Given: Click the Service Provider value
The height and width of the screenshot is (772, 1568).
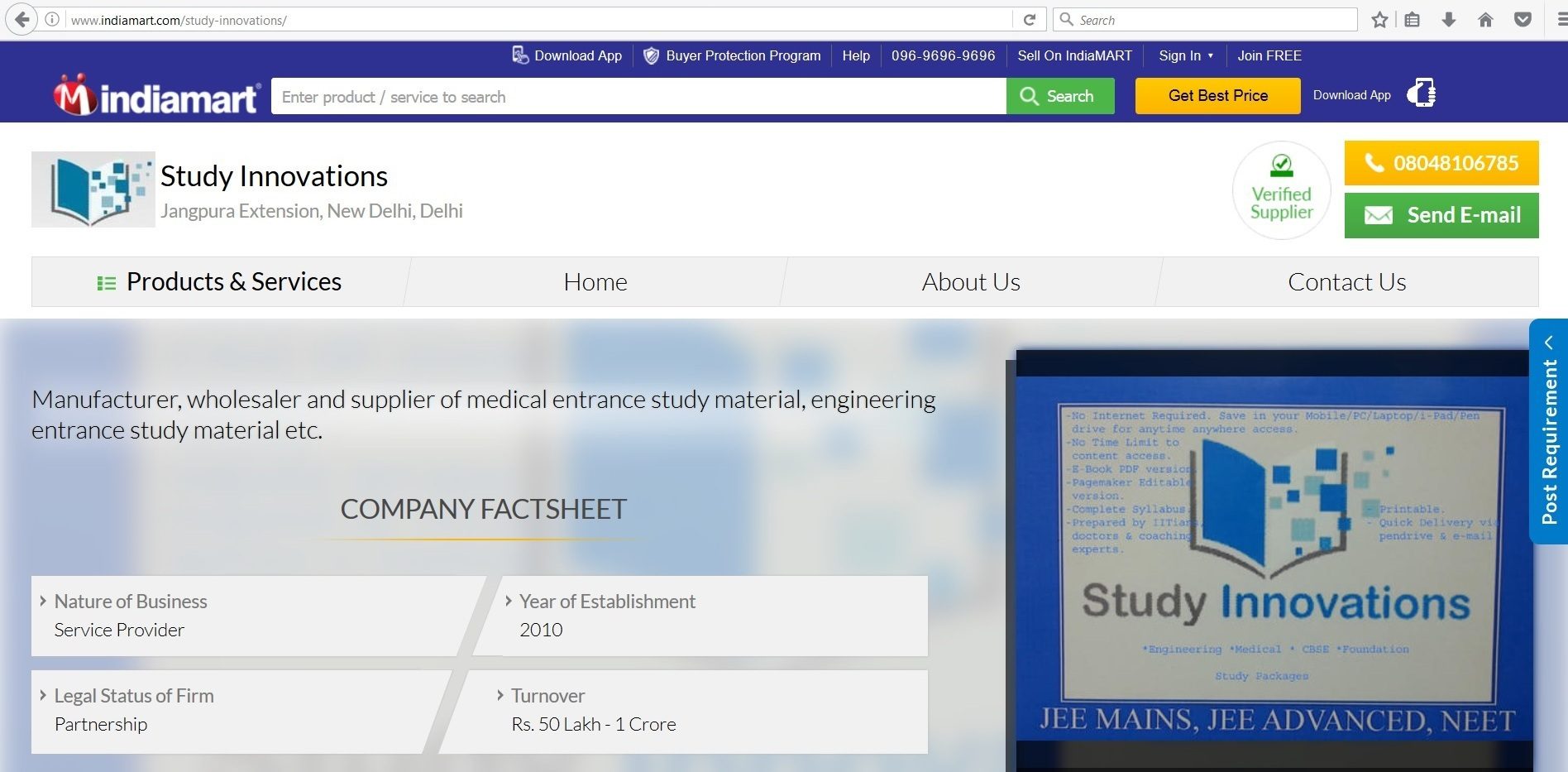Looking at the screenshot, I should click(119, 630).
